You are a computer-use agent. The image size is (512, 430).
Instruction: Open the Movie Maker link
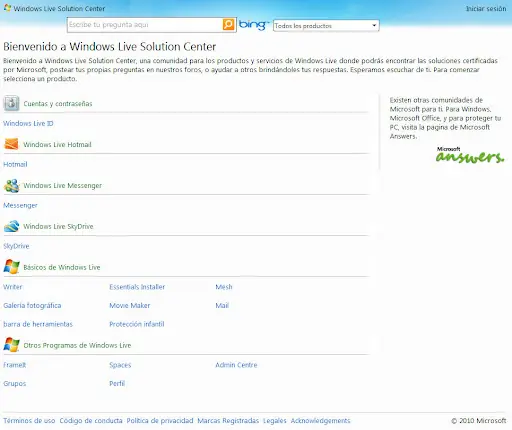click(x=130, y=305)
